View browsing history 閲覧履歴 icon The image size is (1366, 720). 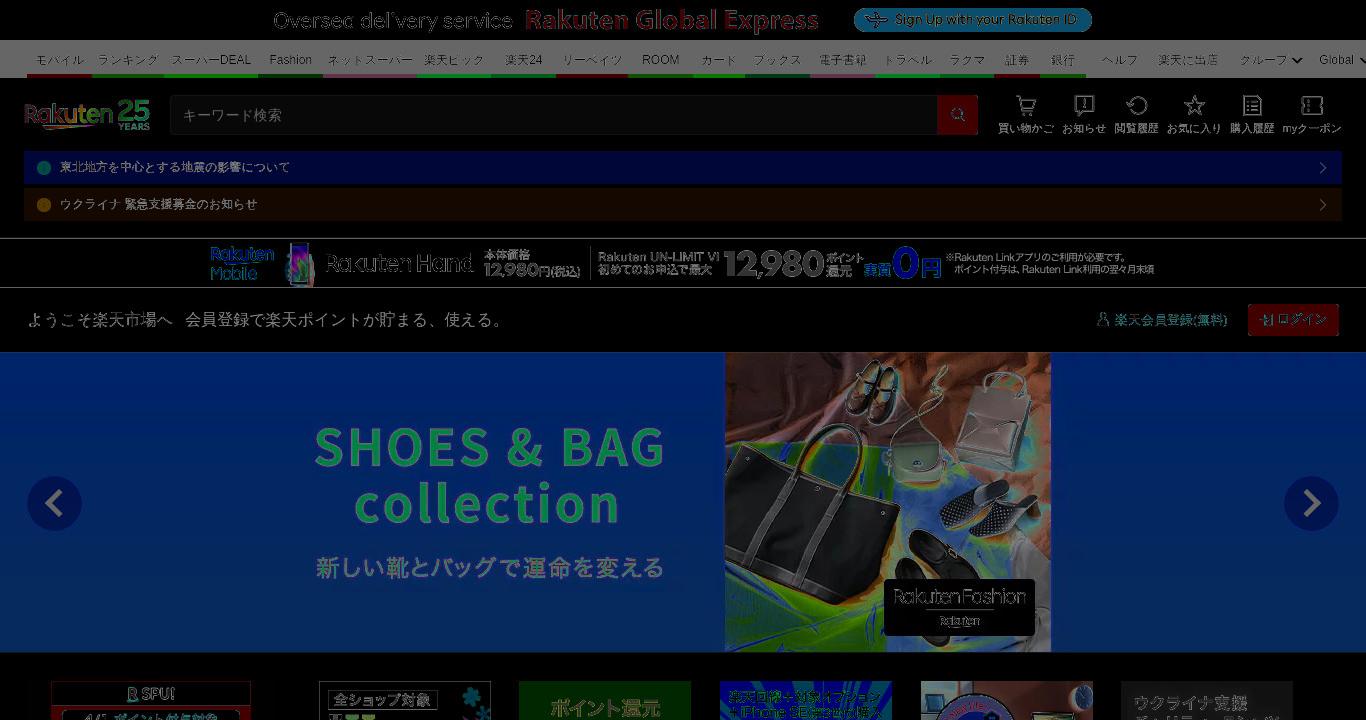tap(1136, 114)
